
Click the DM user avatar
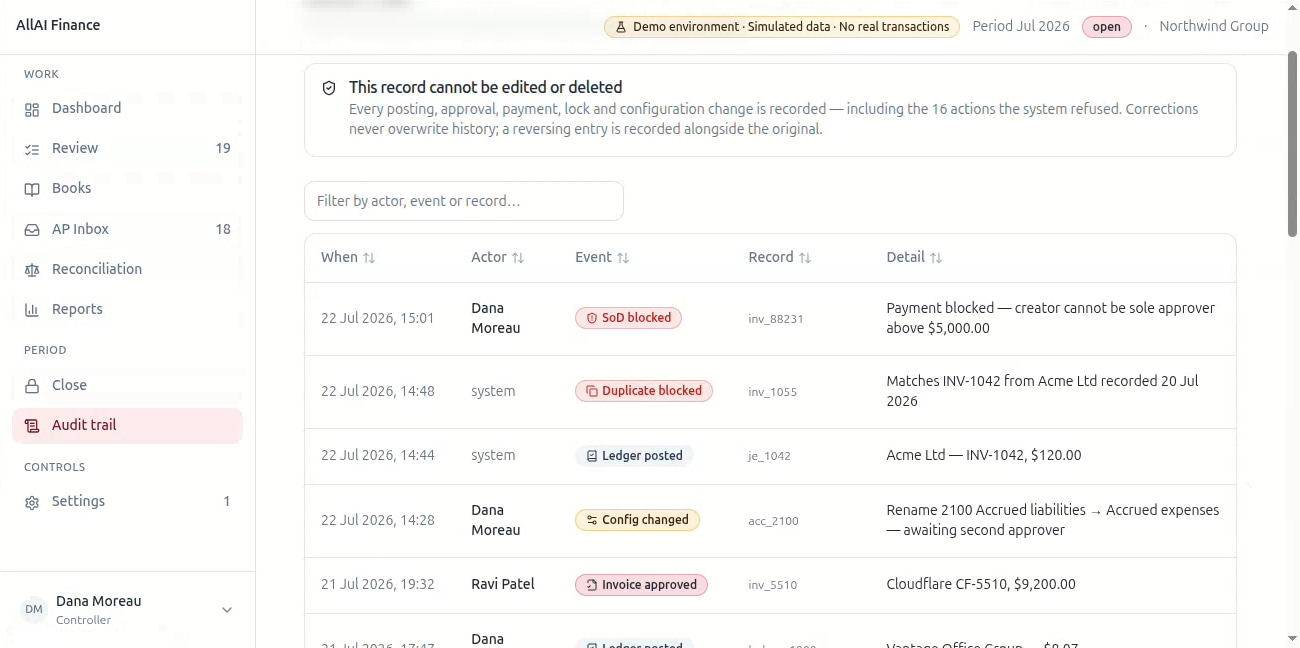point(34,610)
